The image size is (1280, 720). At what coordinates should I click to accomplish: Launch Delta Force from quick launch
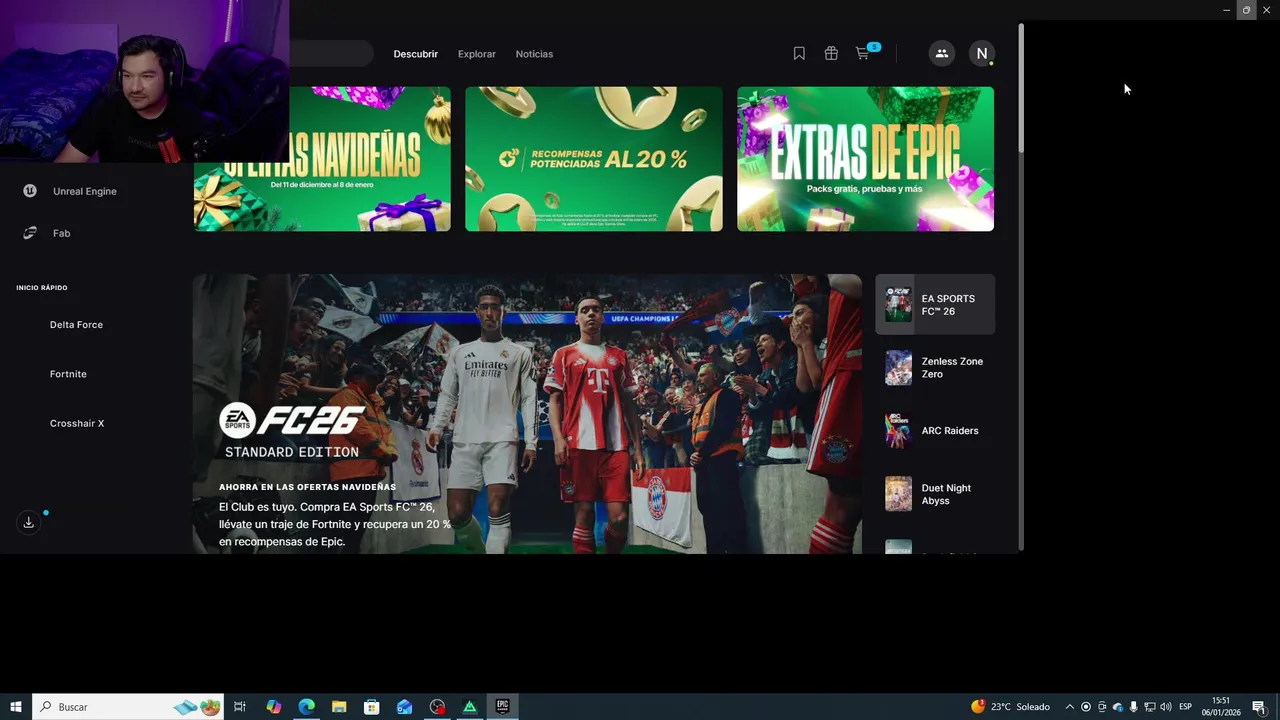coord(76,325)
